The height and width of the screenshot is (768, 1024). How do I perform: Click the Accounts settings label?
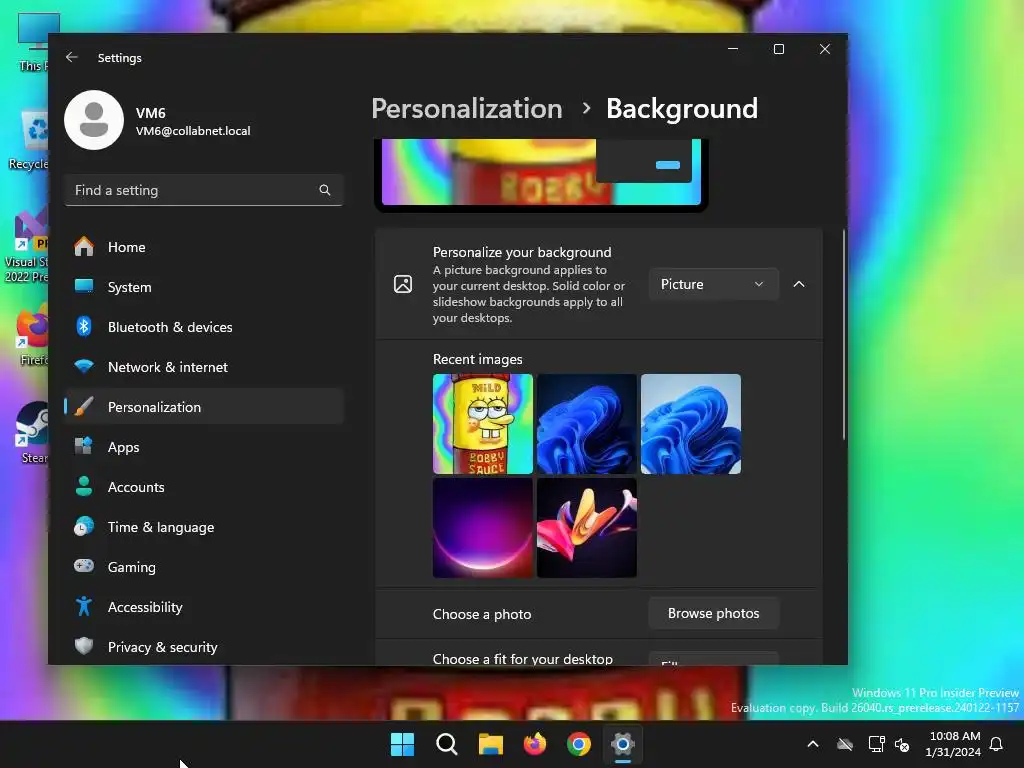[136, 487]
